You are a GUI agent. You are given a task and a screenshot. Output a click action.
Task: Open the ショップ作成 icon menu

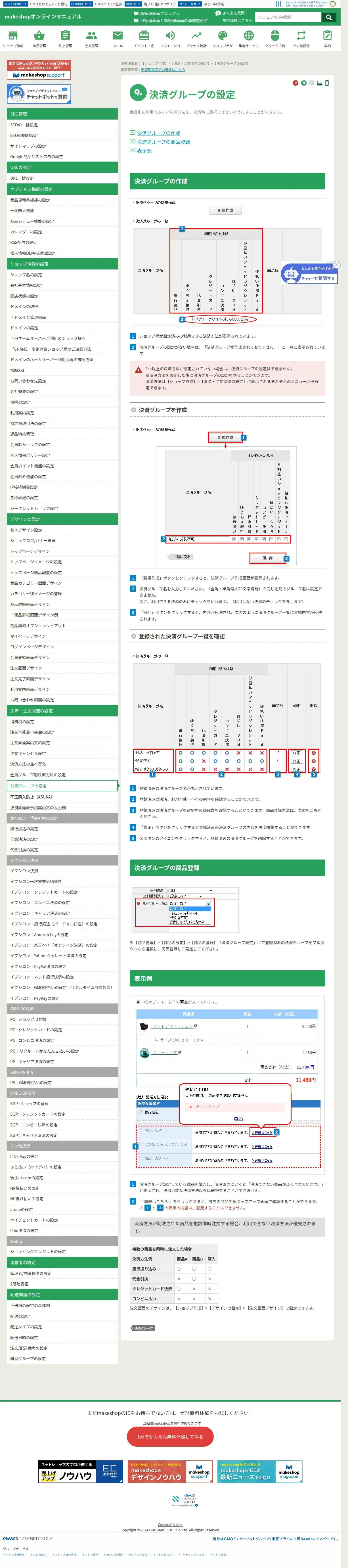point(13,38)
